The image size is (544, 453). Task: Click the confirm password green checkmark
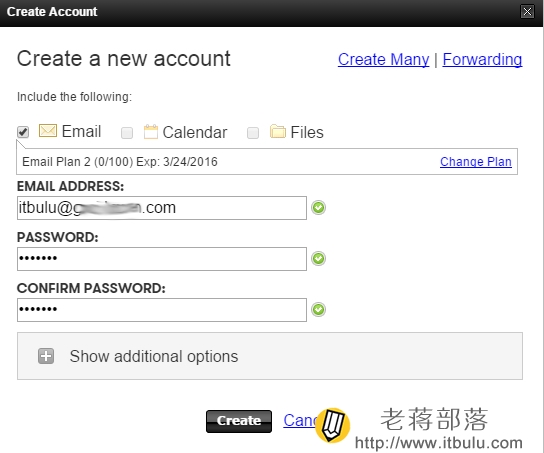318,309
